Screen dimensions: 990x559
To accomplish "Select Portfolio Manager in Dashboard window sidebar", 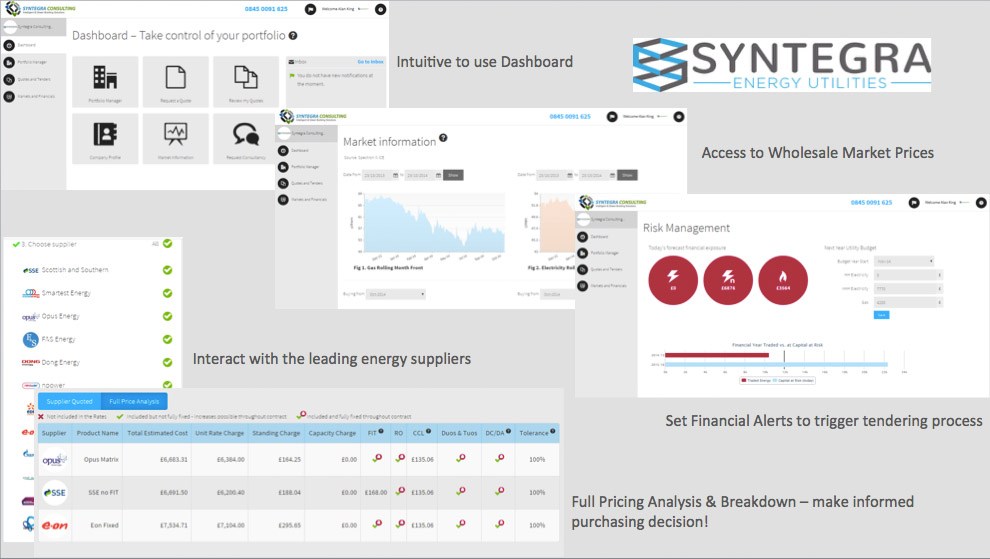I will [x=33, y=63].
